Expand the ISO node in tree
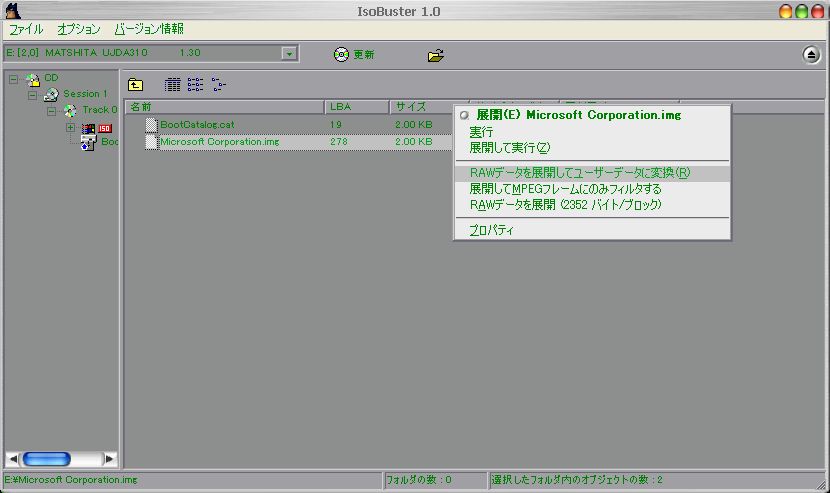 [70, 128]
